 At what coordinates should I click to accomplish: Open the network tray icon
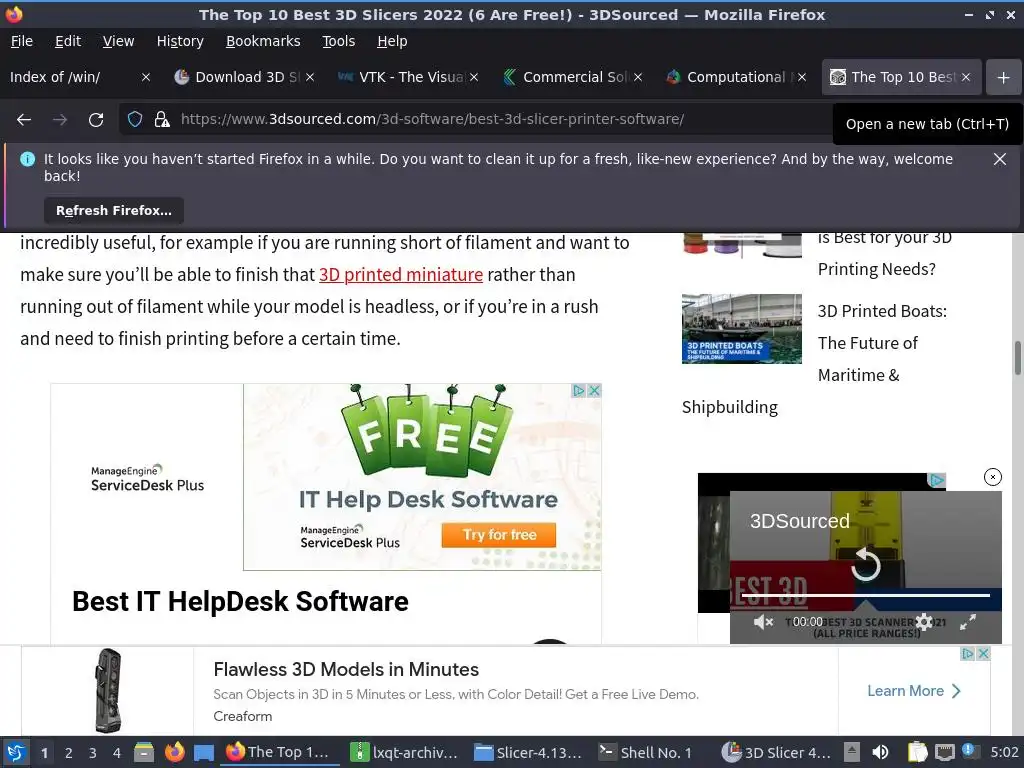[944, 752]
